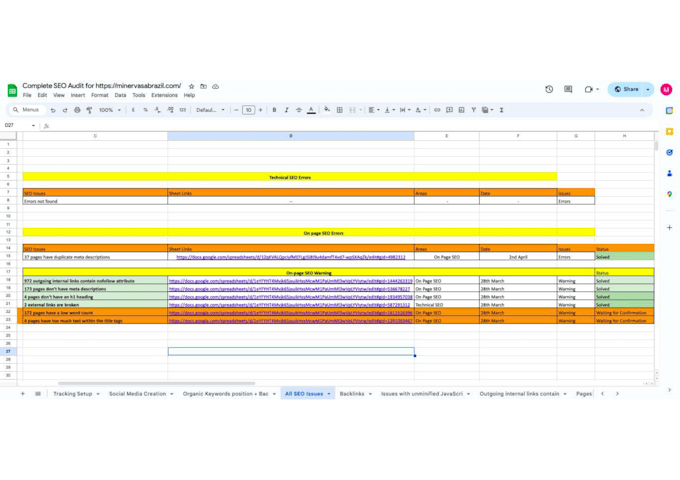Decrease decimal places

click(157, 110)
